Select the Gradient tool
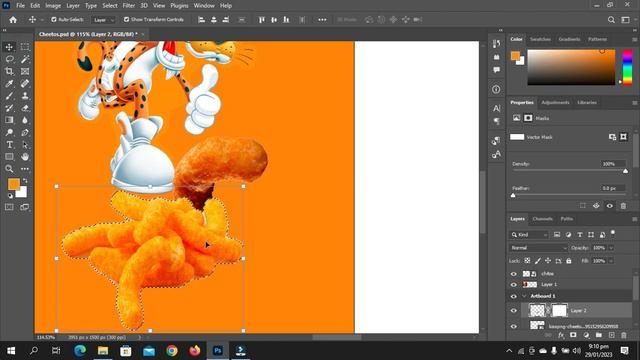 click(9, 120)
